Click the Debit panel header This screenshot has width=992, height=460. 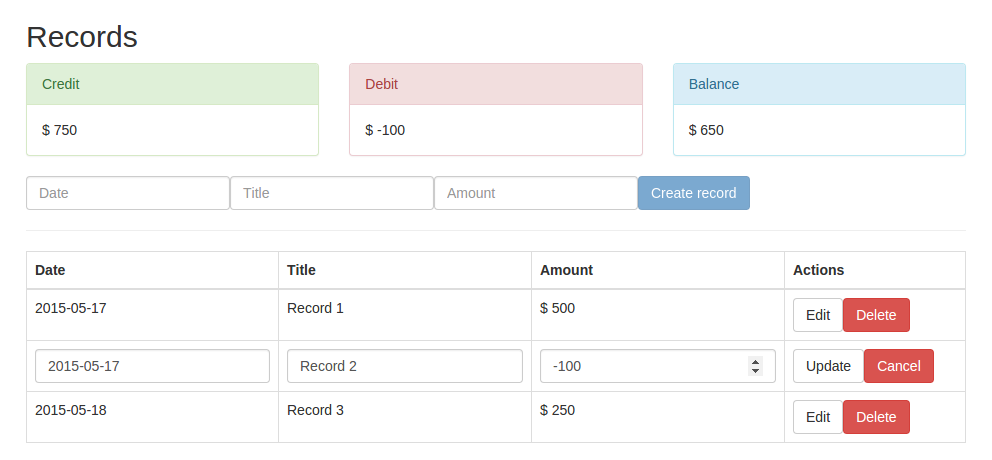[x=495, y=84]
